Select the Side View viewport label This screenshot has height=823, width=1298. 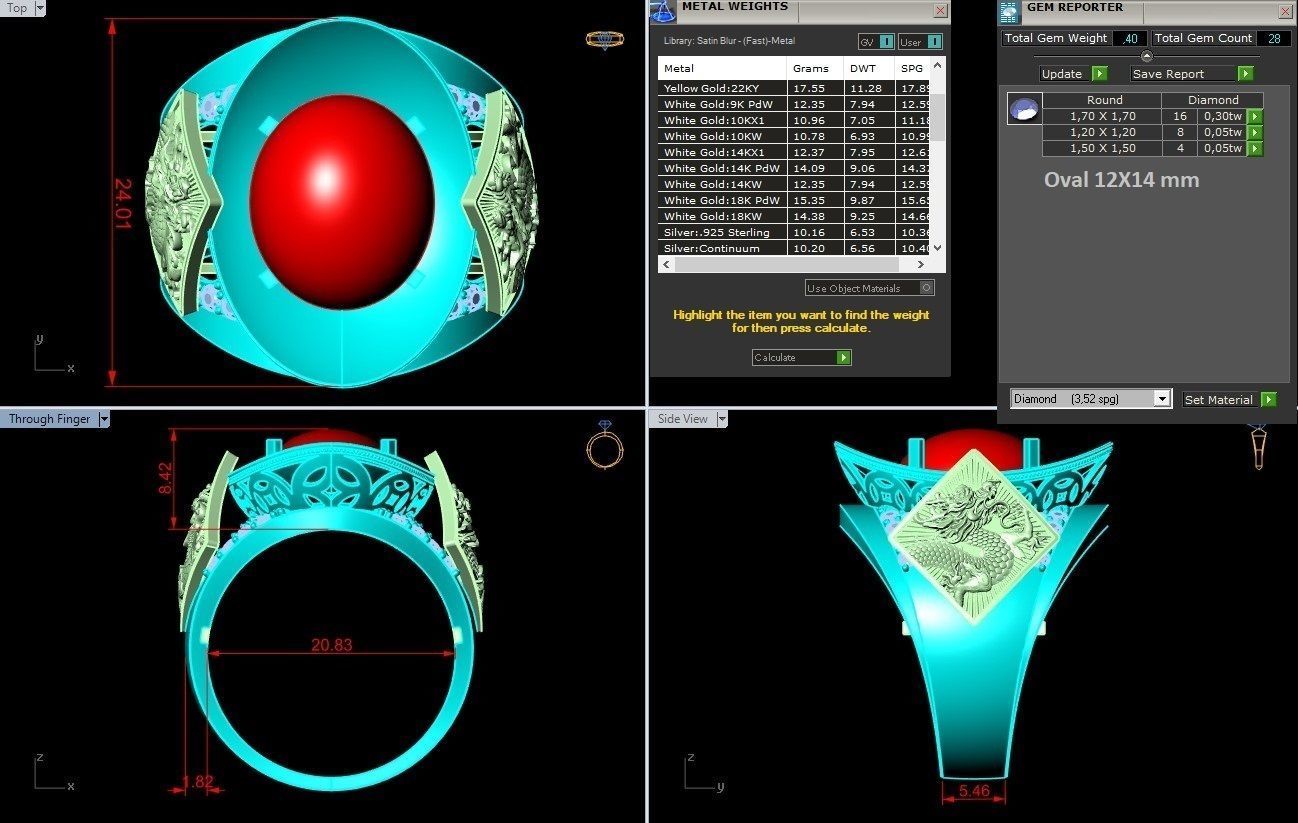[x=682, y=419]
